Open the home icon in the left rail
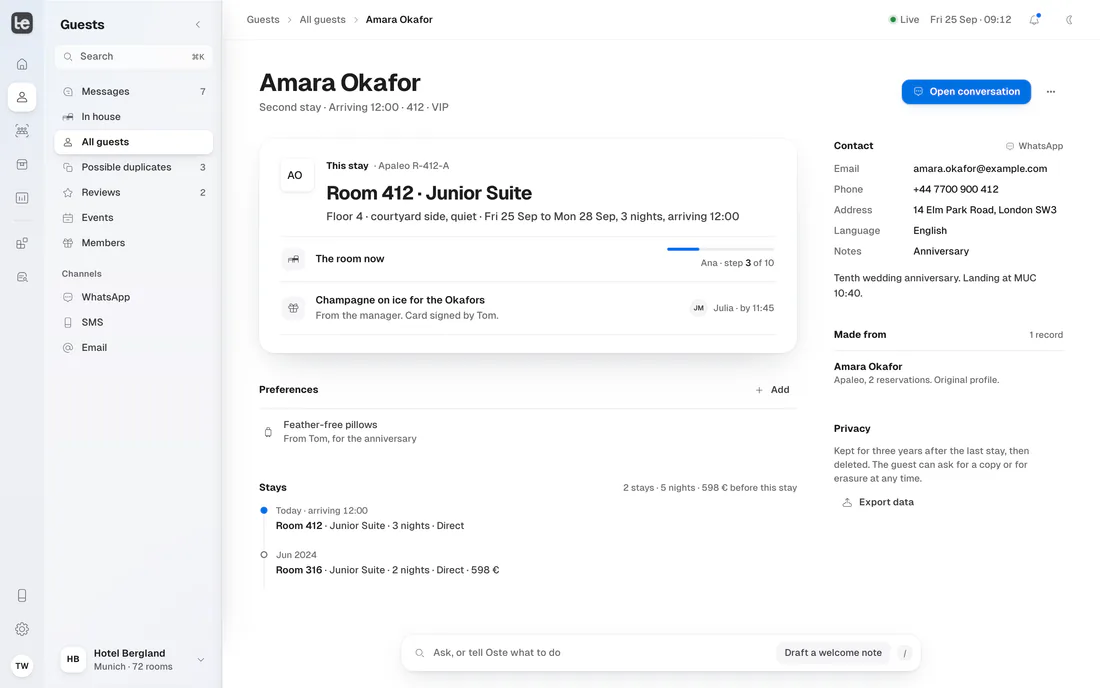Image resolution: width=1100 pixels, height=688 pixels. pyautogui.click(x=22, y=64)
